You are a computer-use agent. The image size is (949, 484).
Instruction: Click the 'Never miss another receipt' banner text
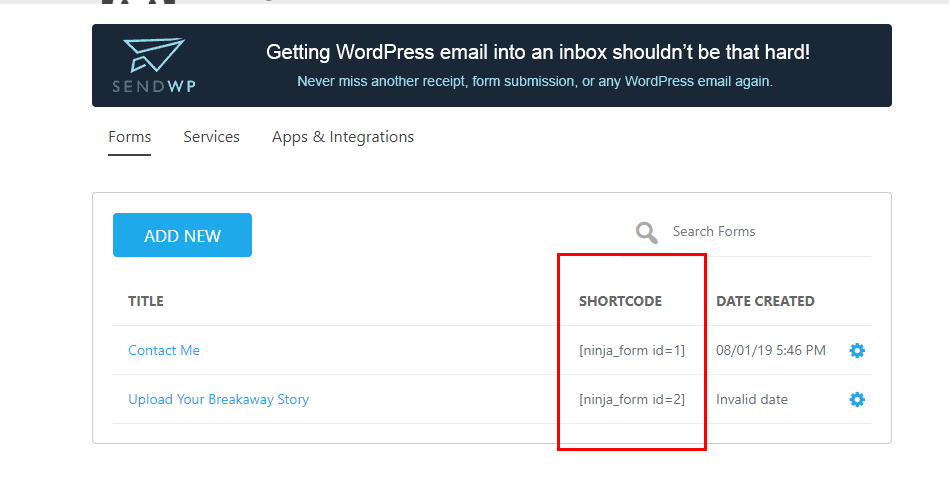tap(535, 81)
